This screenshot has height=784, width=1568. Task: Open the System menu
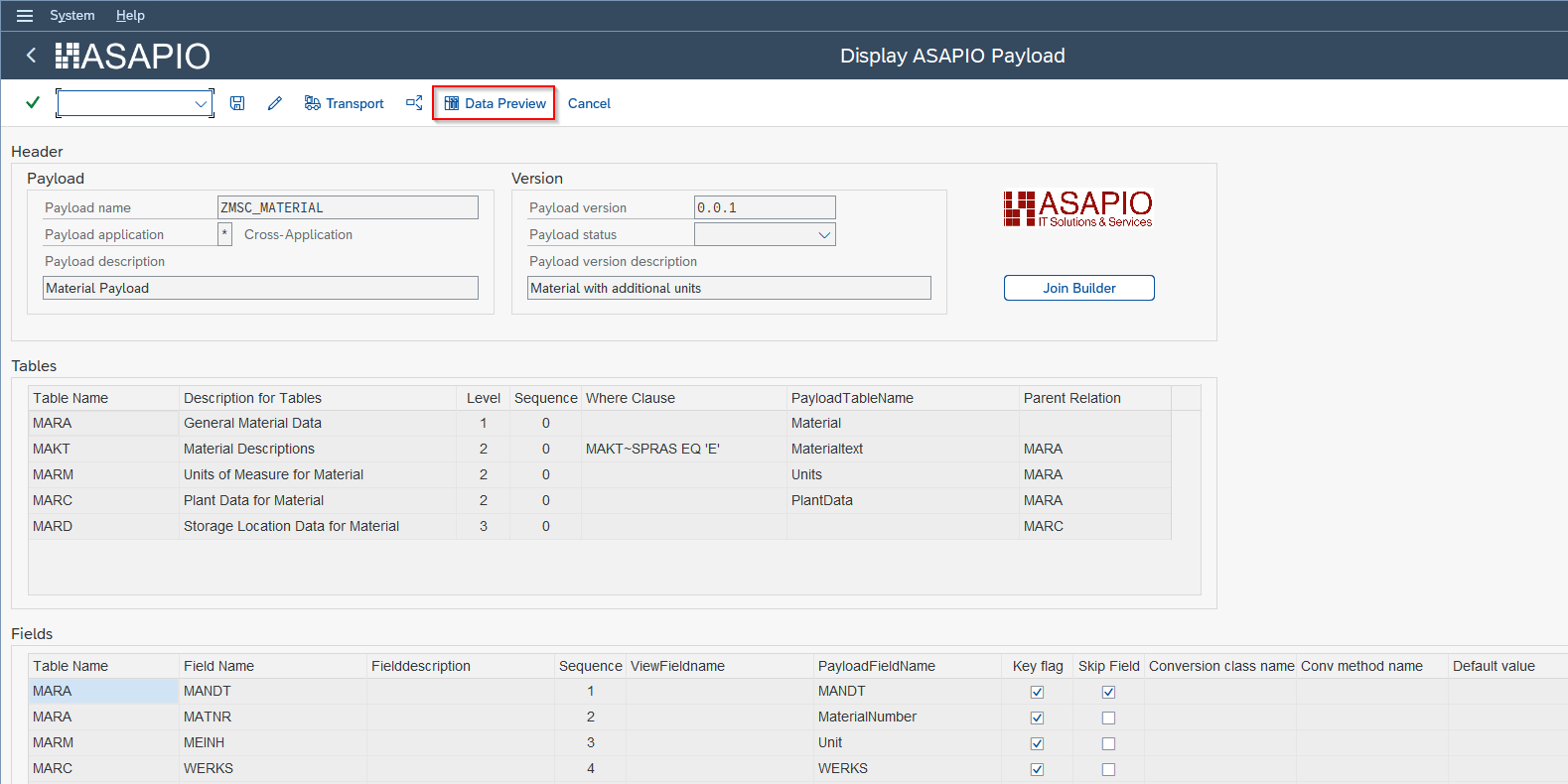point(72,16)
